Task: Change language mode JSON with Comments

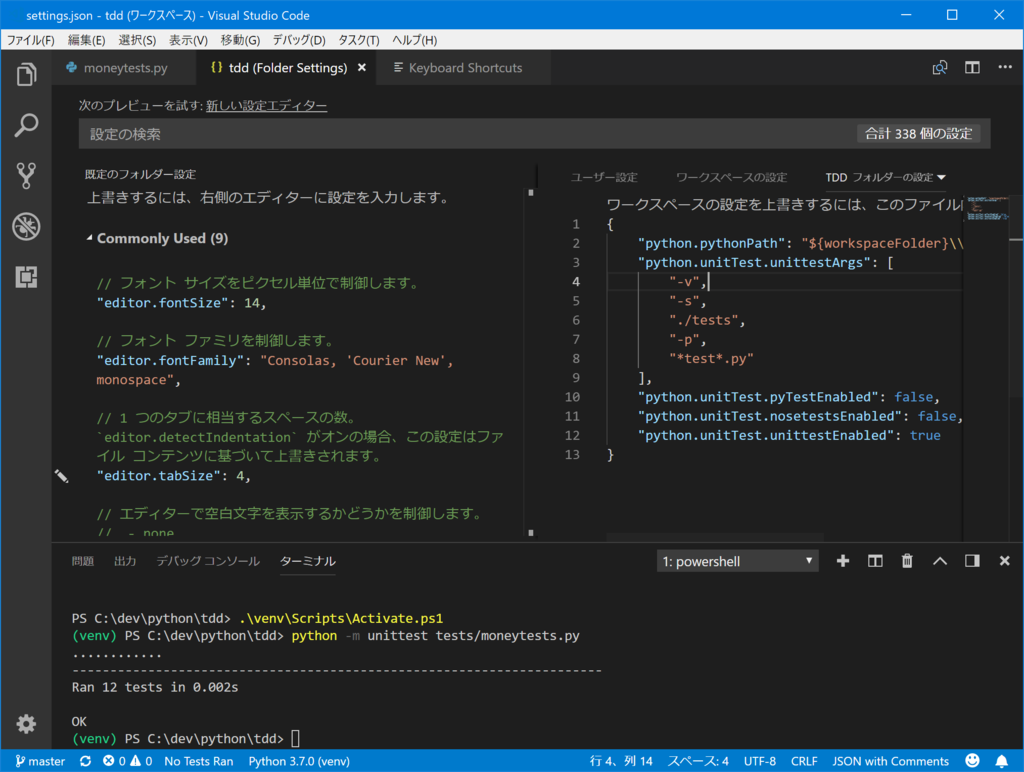Action: (890, 762)
